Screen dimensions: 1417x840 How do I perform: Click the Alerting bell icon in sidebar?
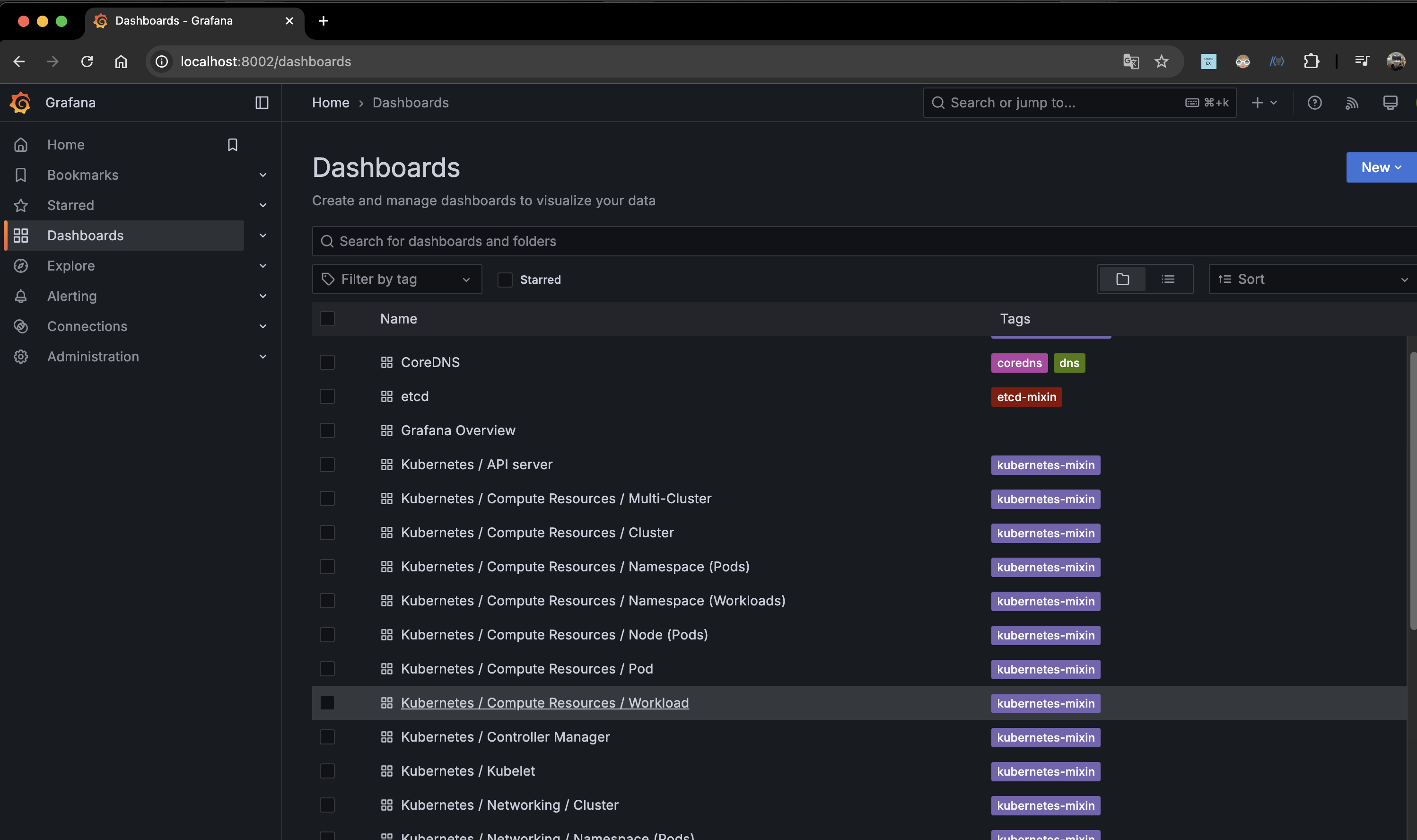pos(21,296)
